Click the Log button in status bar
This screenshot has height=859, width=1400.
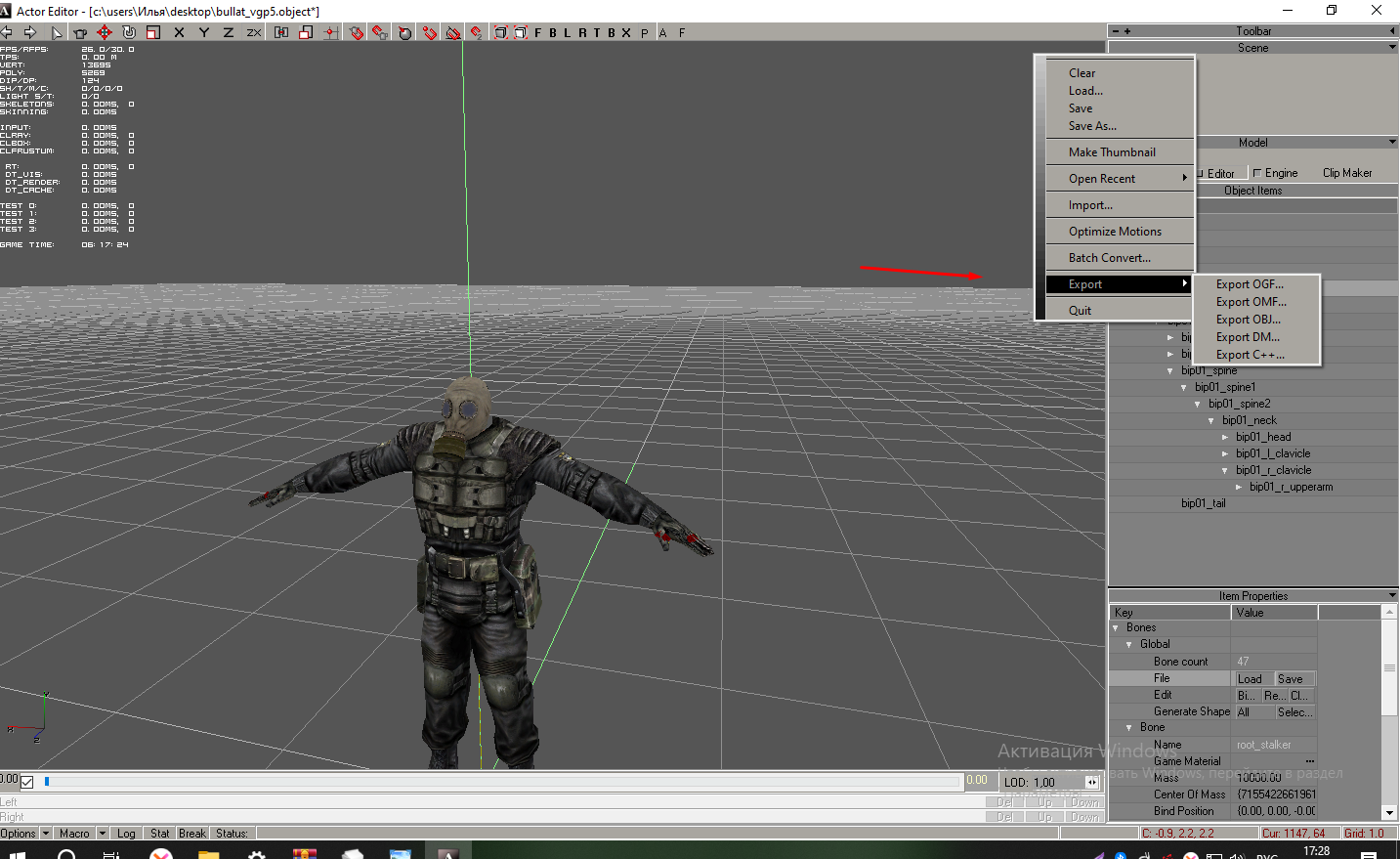(x=126, y=834)
